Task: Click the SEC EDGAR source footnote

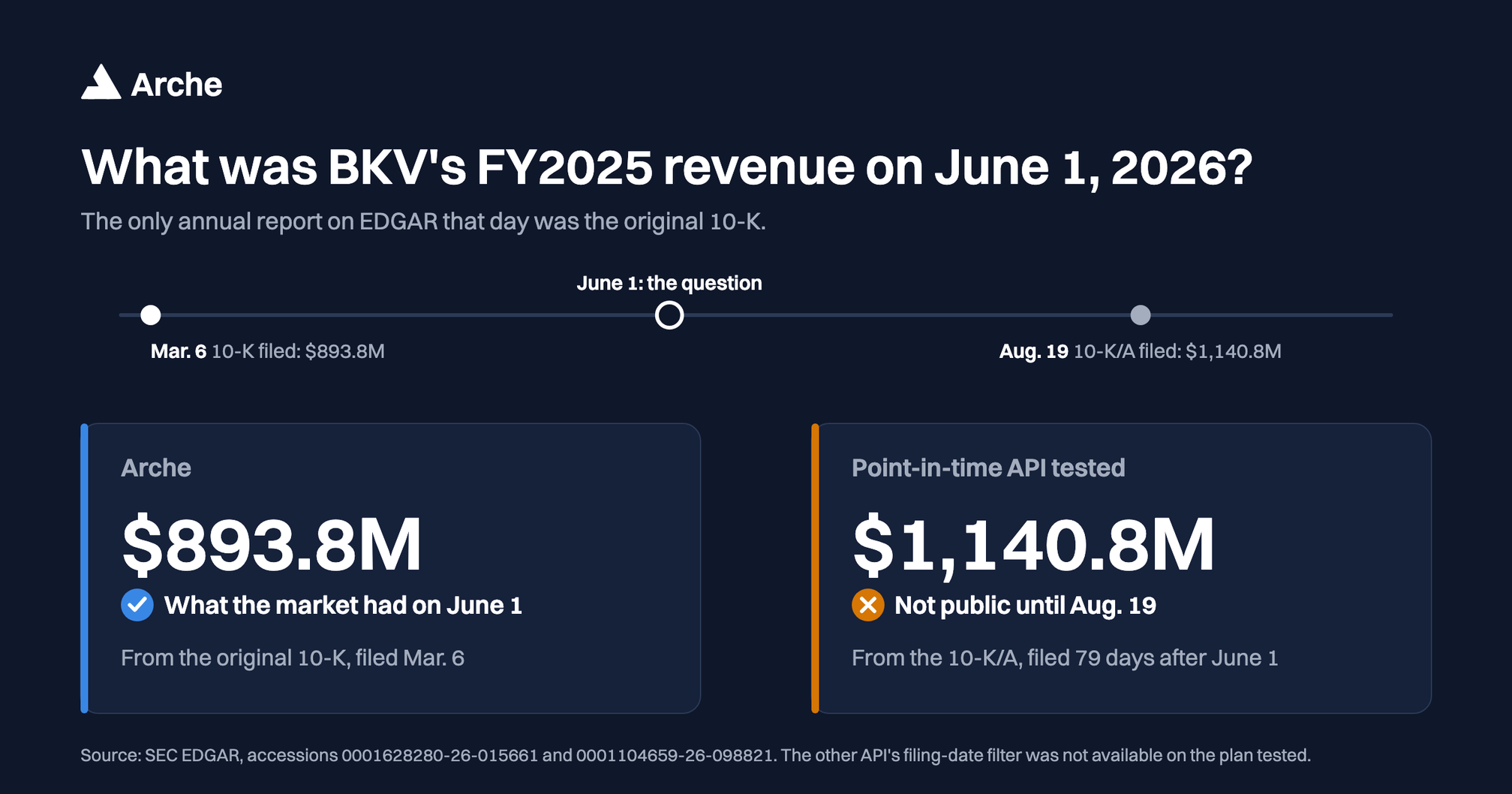Action: pos(696,755)
